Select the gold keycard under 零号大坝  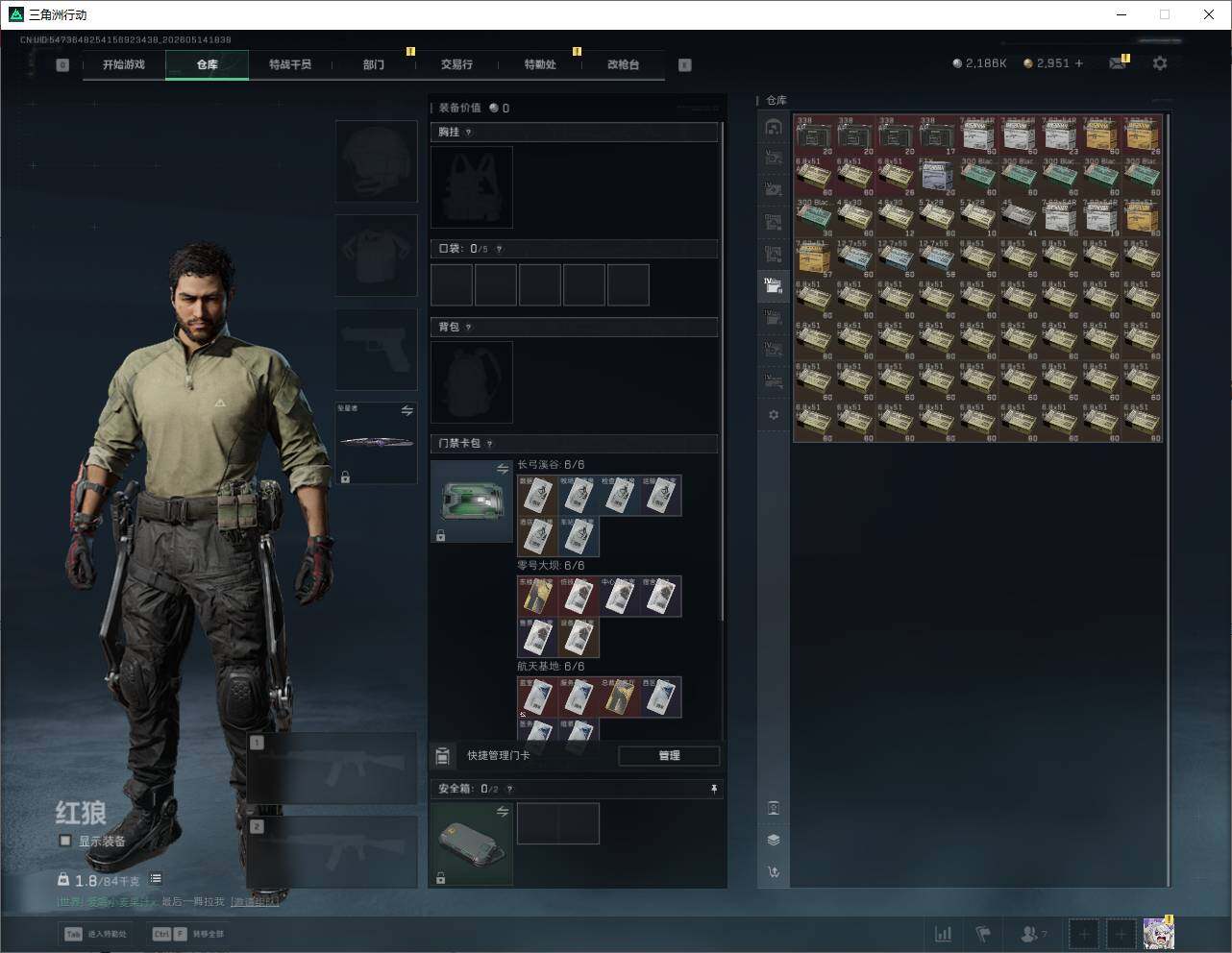click(x=538, y=597)
